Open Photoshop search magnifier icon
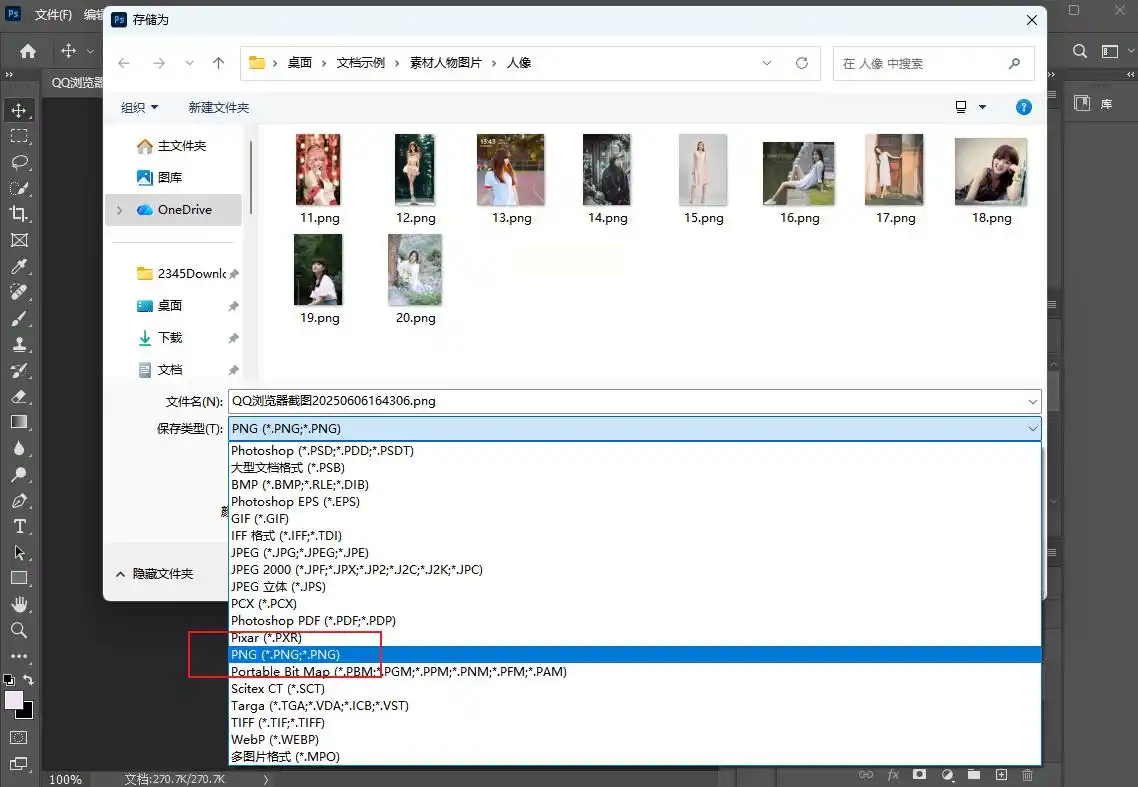Screen dimensions: 1138x787 [1080, 51]
